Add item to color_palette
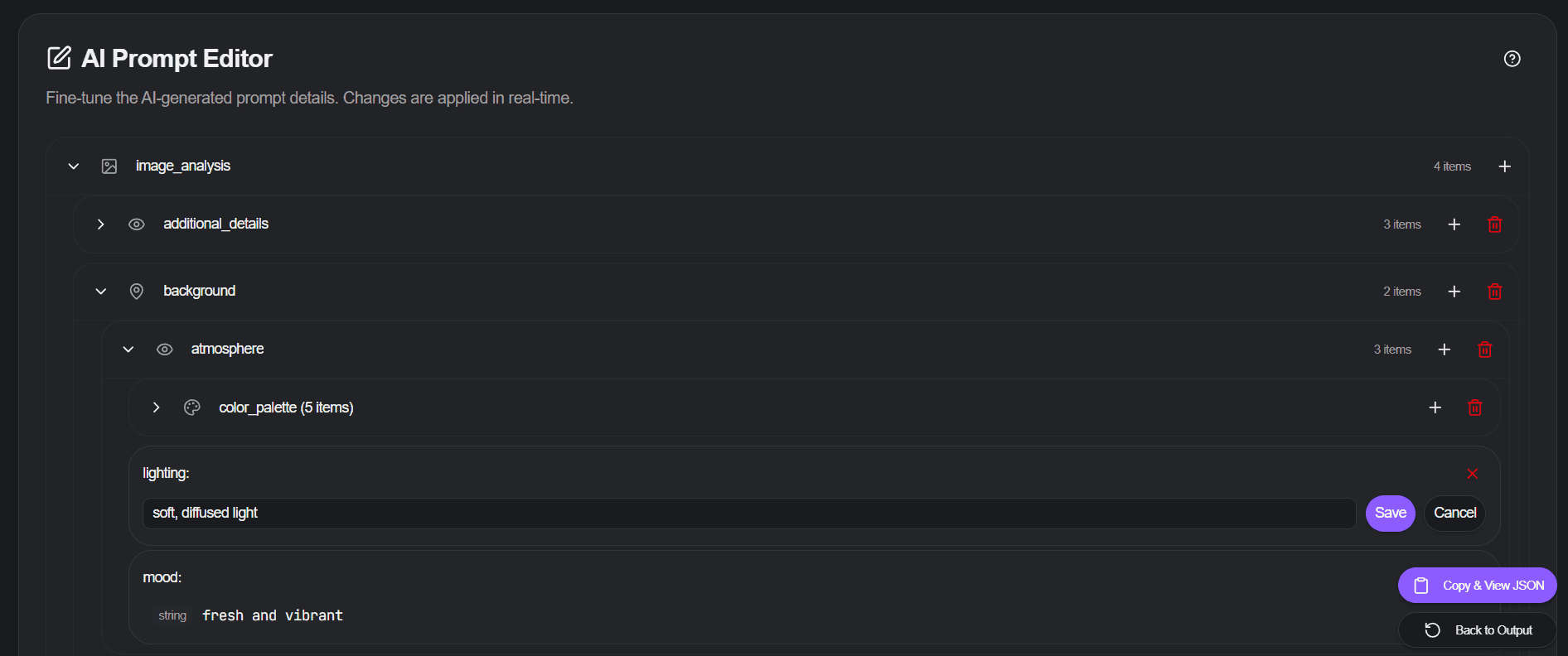 1435,408
